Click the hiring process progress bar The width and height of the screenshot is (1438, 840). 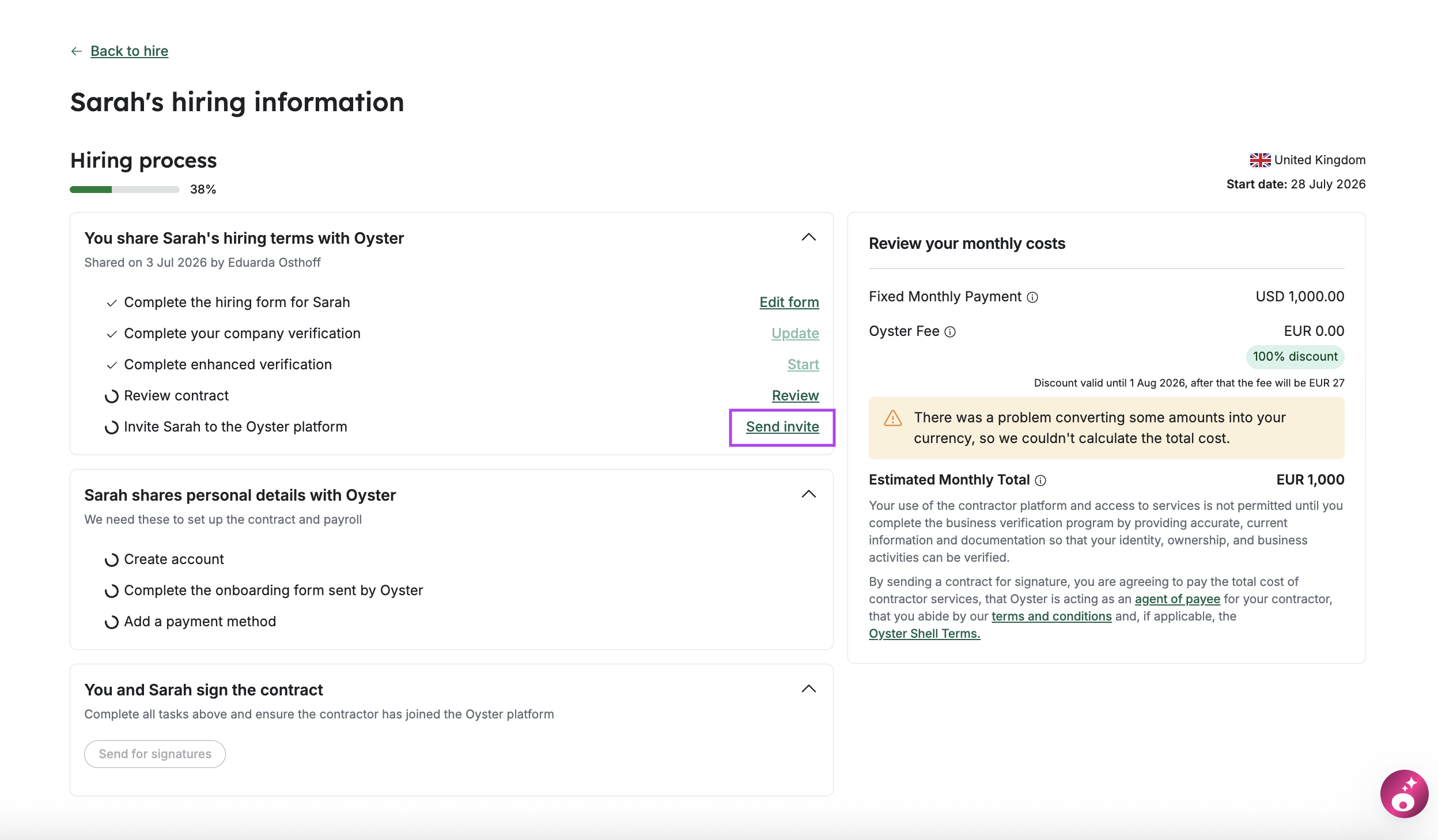pos(124,190)
